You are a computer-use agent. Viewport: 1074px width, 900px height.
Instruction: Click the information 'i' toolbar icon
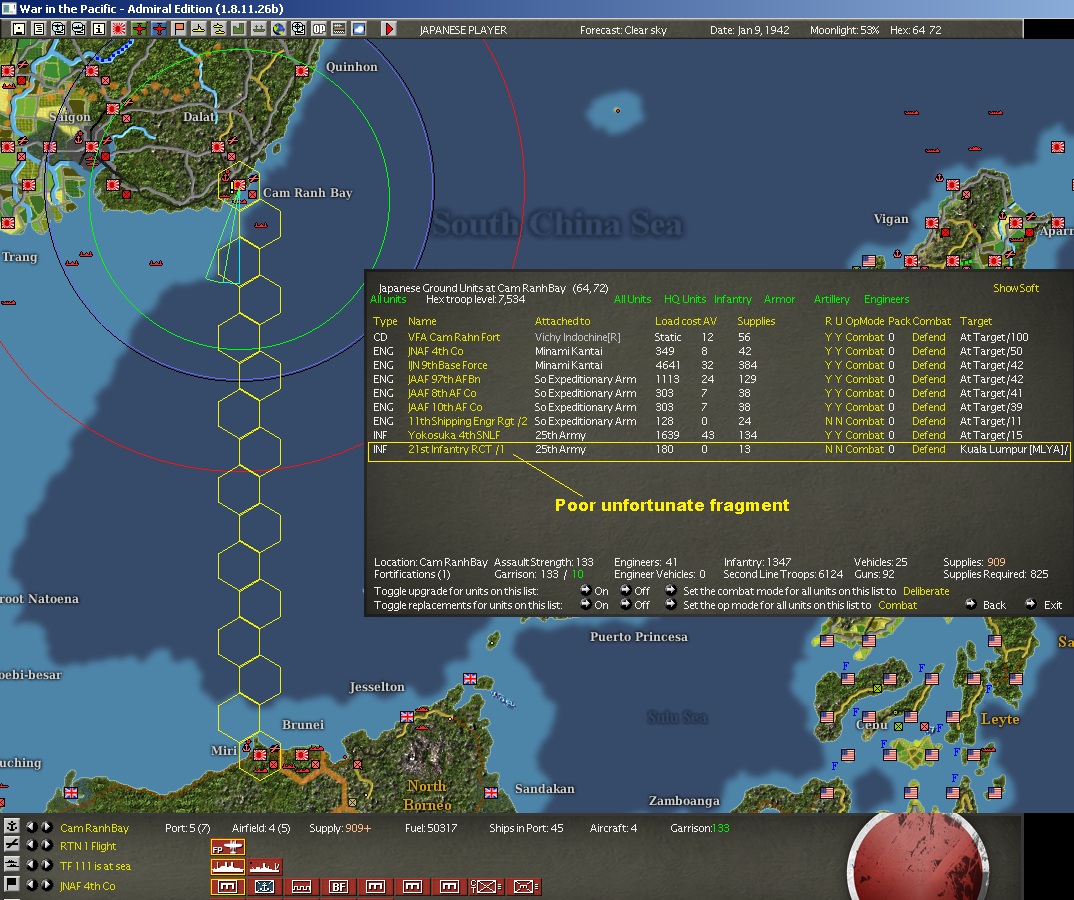pyautogui.click(x=99, y=29)
